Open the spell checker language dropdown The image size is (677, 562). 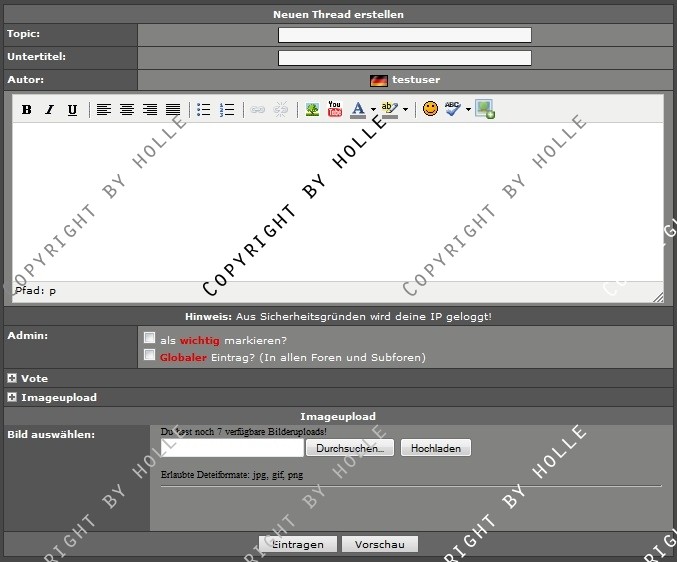tap(468, 110)
